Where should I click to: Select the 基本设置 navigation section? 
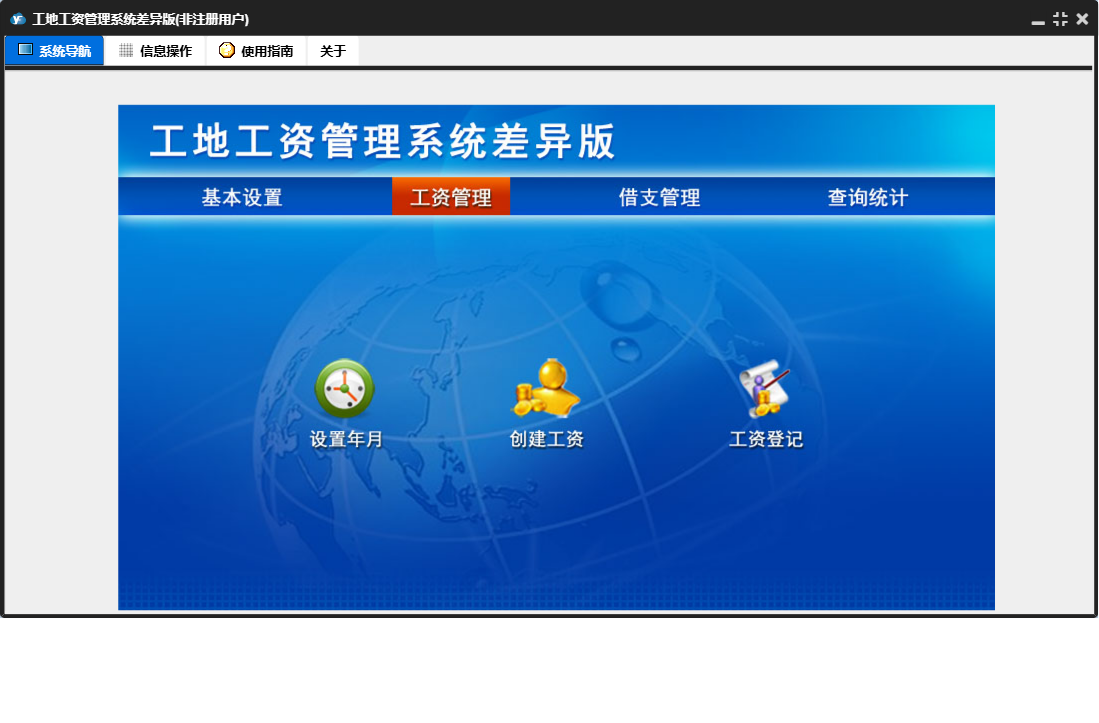coord(242,197)
